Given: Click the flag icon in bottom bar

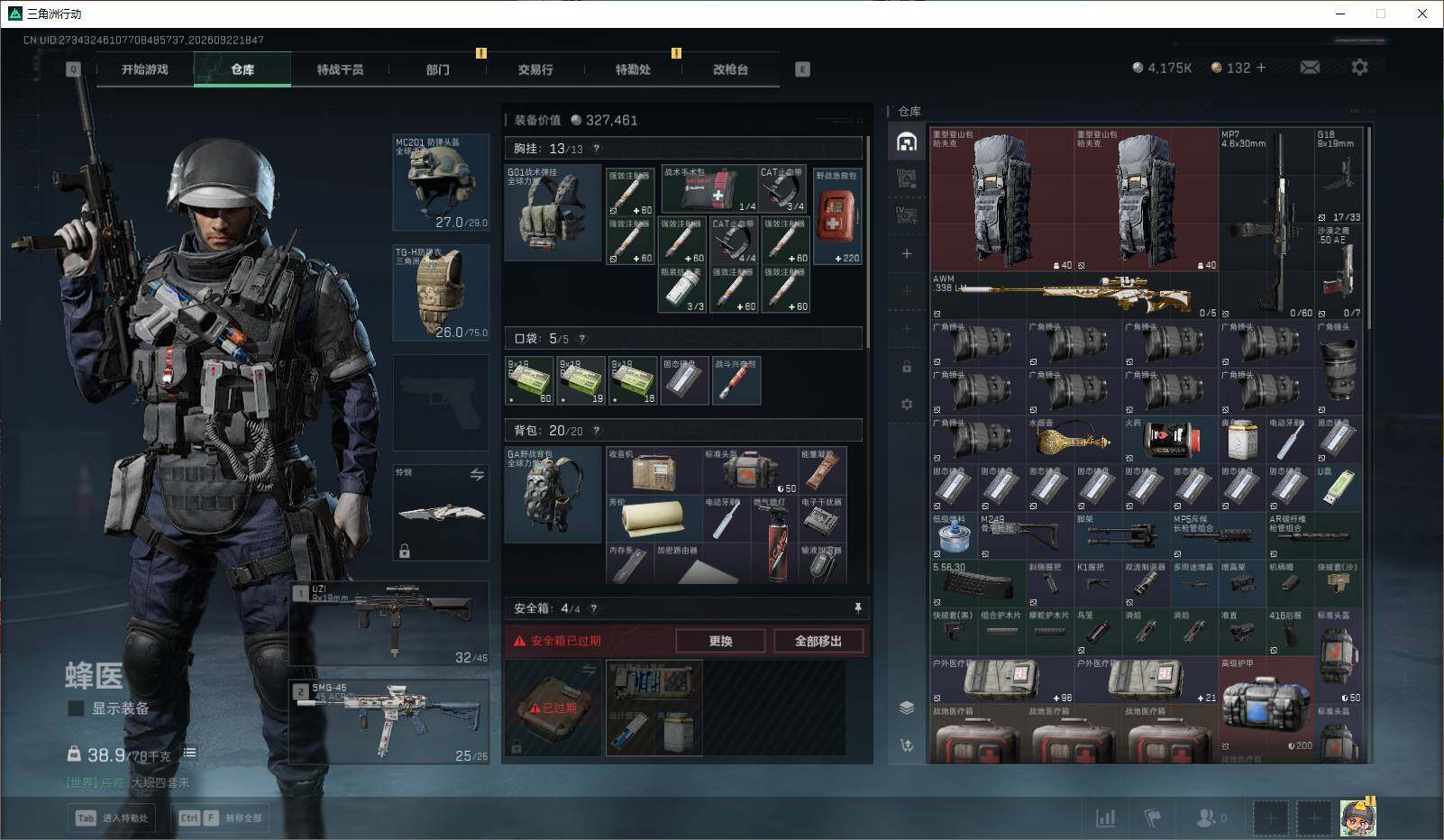Looking at the screenshot, I should click(x=1153, y=818).
